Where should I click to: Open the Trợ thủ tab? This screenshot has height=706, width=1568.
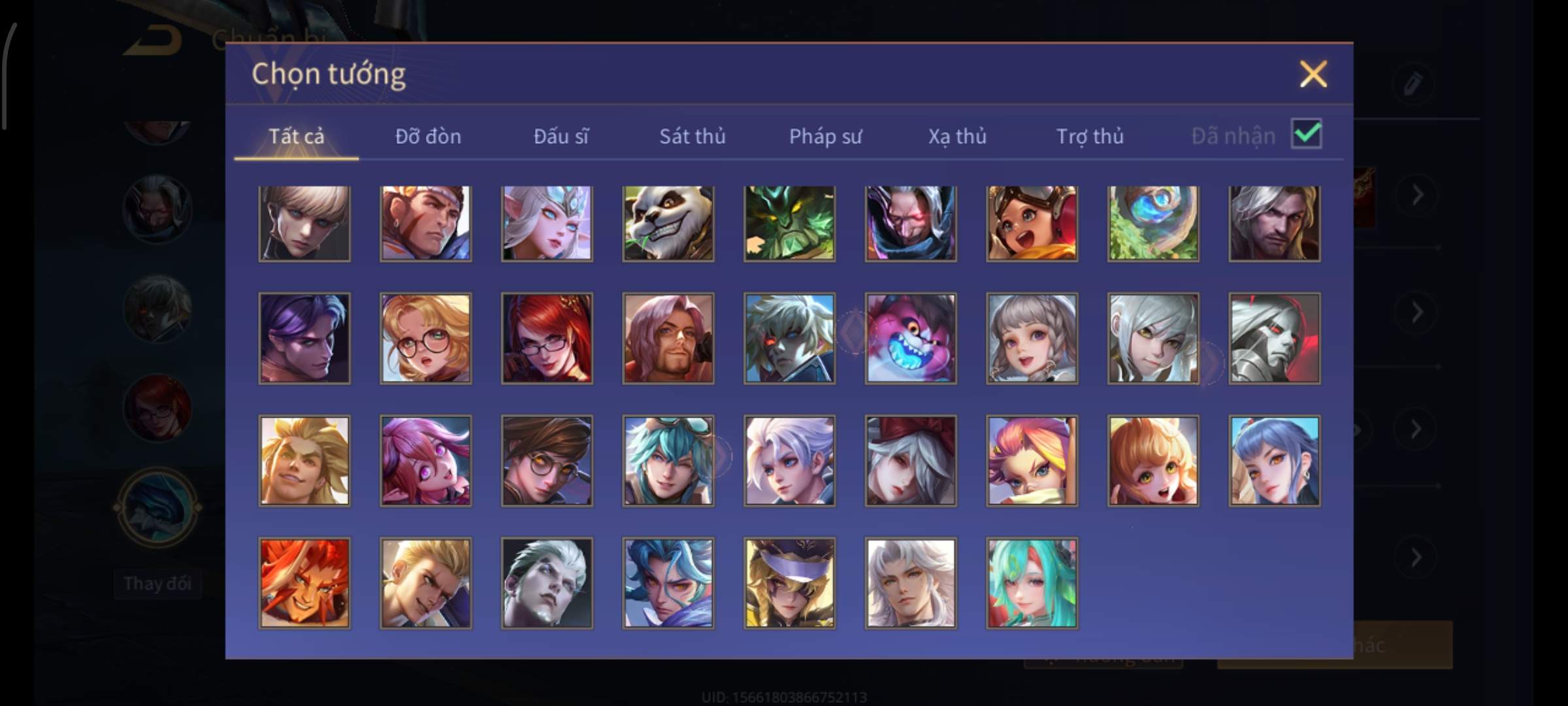(1090, 136)
